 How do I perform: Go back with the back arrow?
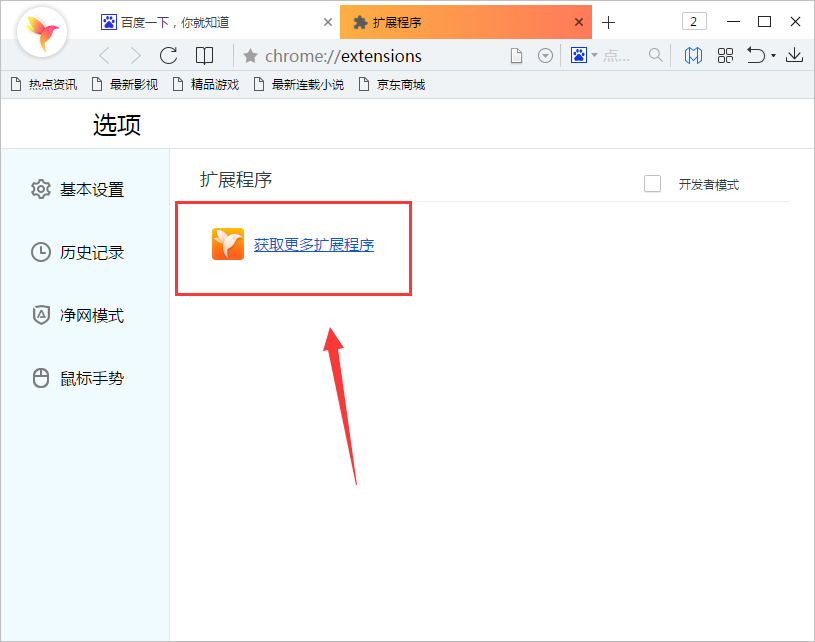[x=104, y=55]
